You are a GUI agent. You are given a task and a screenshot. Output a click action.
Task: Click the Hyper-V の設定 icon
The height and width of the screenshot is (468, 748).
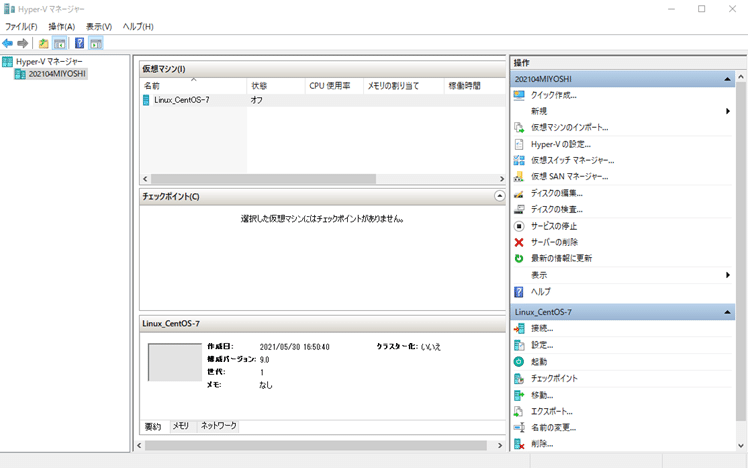pyautogui.click(x=519, y=144)
